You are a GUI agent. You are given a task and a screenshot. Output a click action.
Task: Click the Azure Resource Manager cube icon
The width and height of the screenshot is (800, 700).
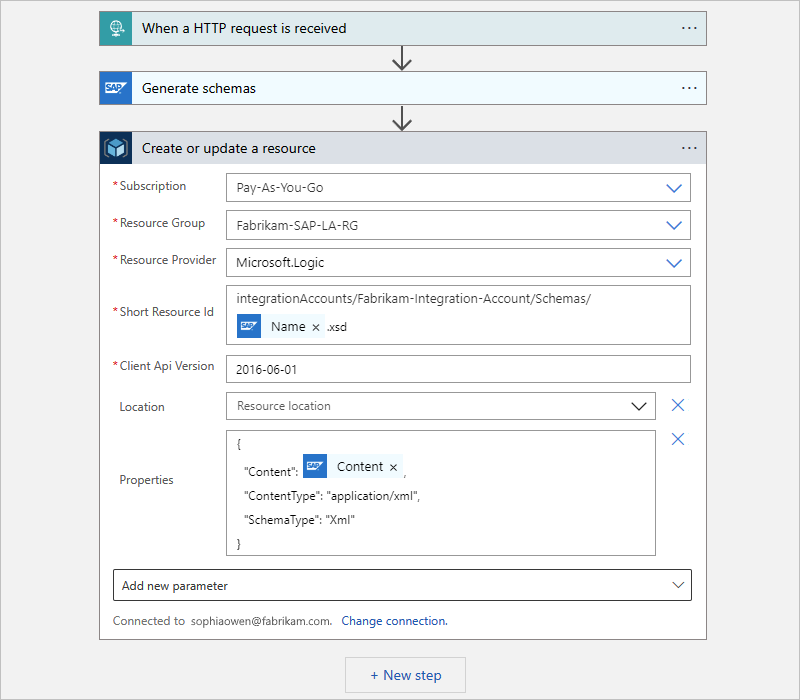(116, 148)
